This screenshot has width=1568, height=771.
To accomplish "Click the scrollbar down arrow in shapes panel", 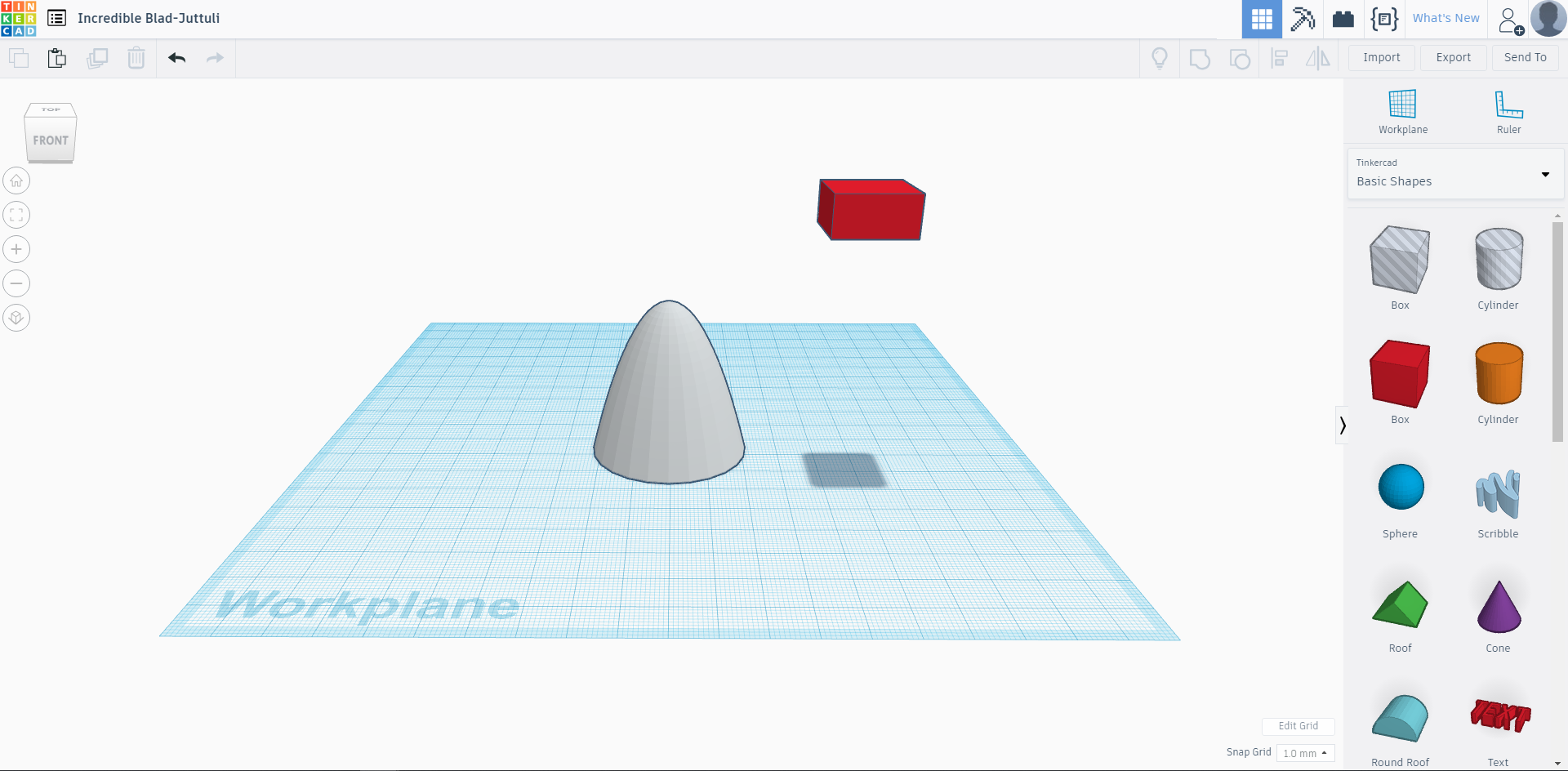I will point(1557,764).
